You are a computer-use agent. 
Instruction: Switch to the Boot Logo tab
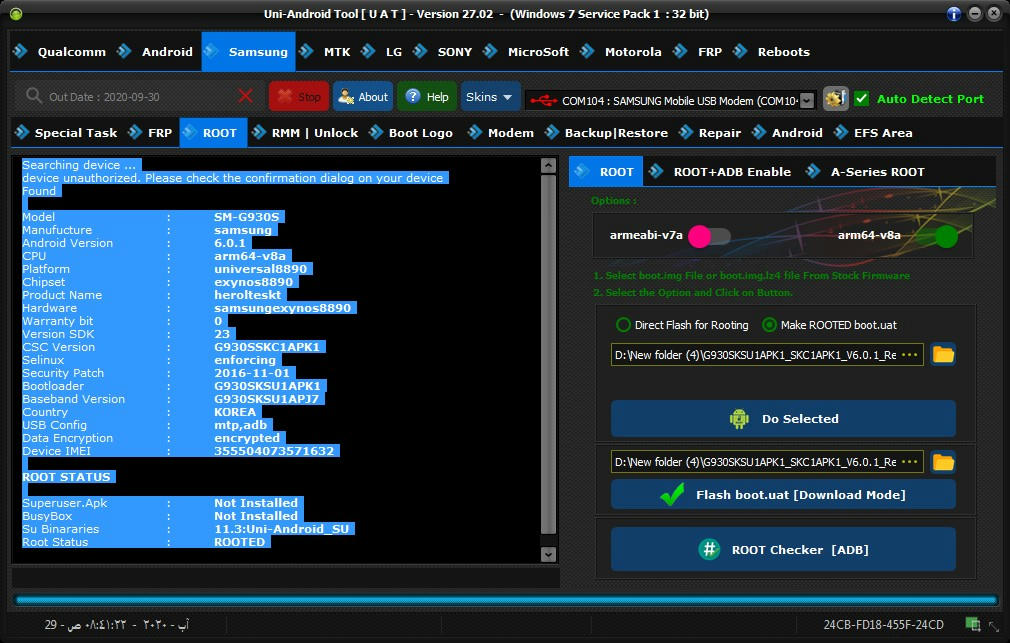(x=410, y=133)
